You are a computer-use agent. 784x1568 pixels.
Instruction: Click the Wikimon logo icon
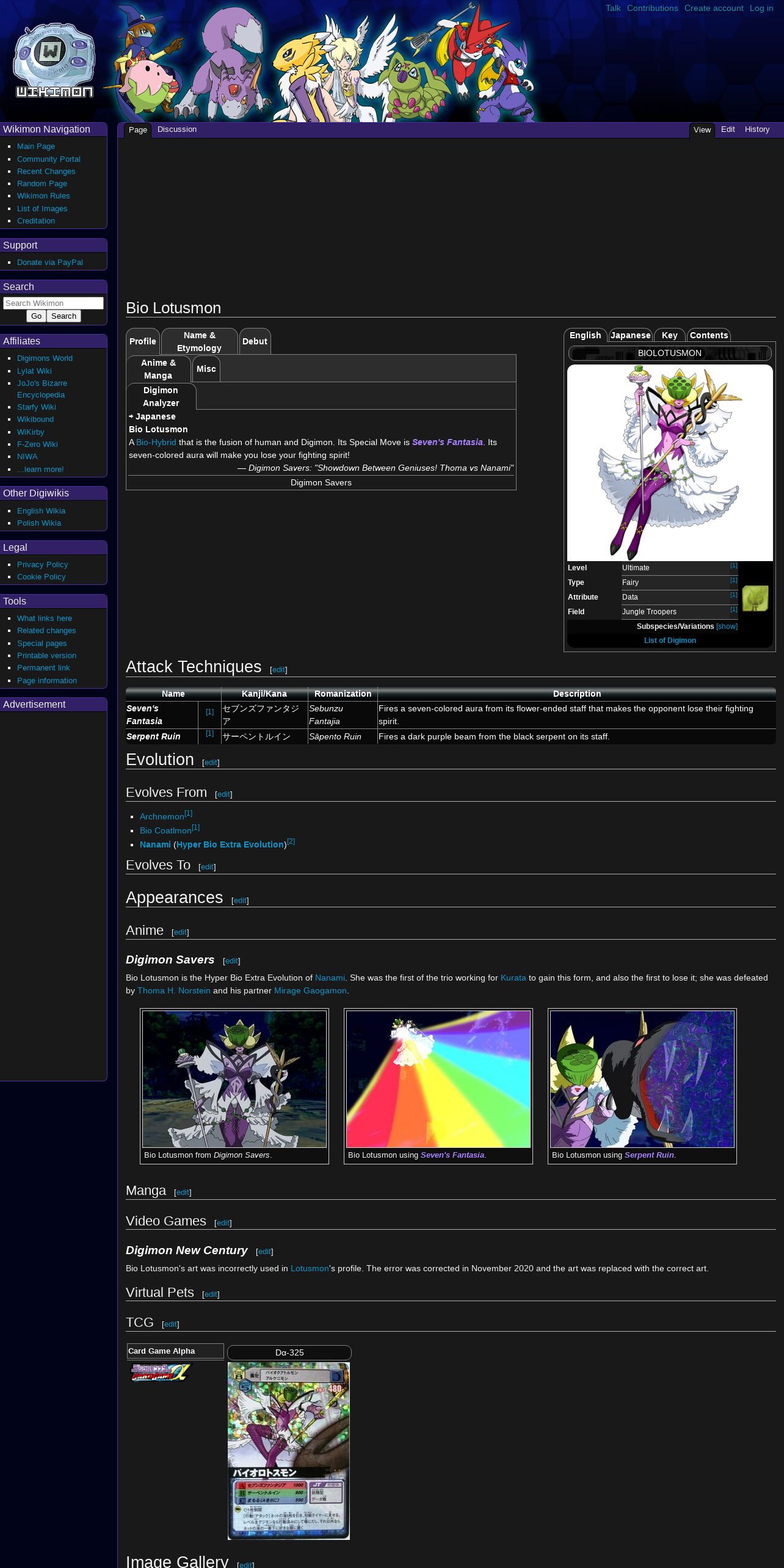click(x=54, y=61)
